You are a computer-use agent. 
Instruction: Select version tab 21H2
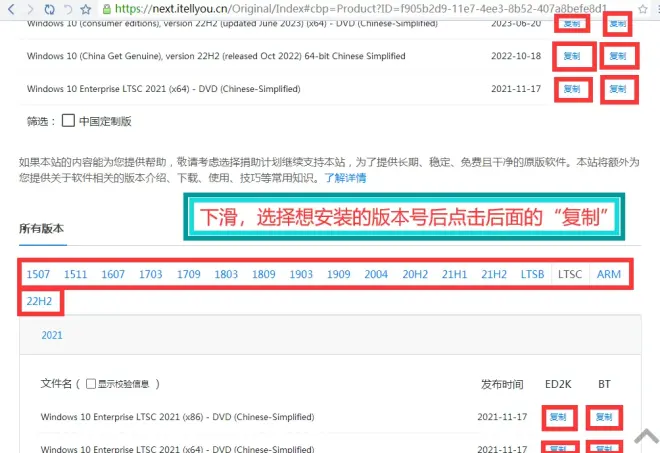pos(494,274)
